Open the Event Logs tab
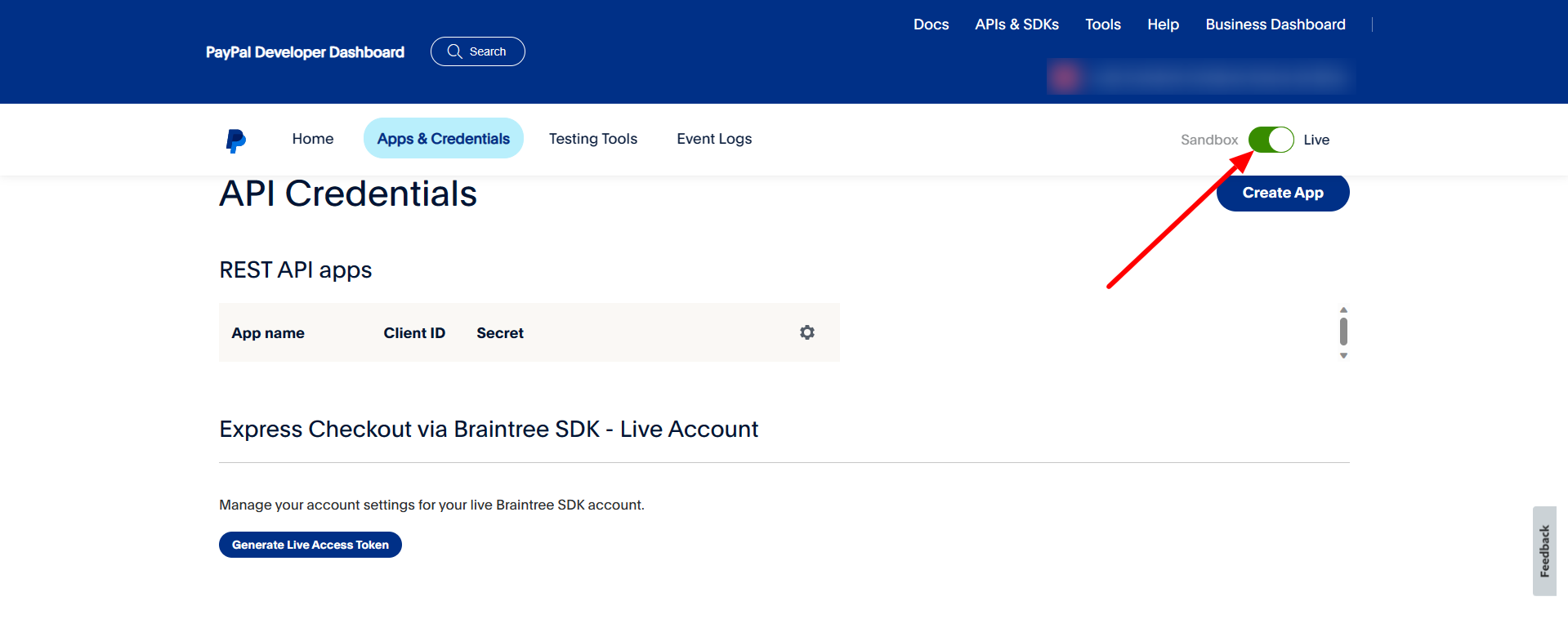The height and width of the screenshot is (619, 1568). [714, 139]
